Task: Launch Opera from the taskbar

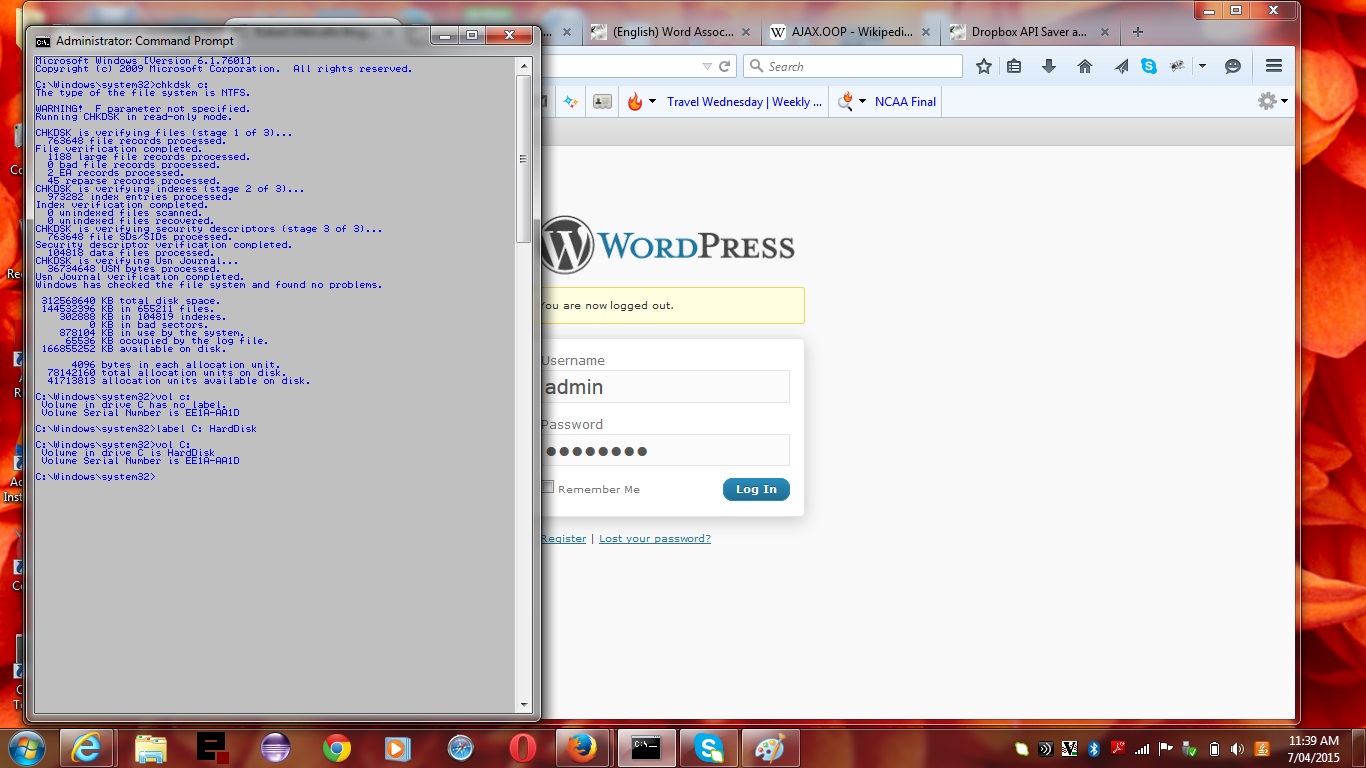Action: [522, 747]
